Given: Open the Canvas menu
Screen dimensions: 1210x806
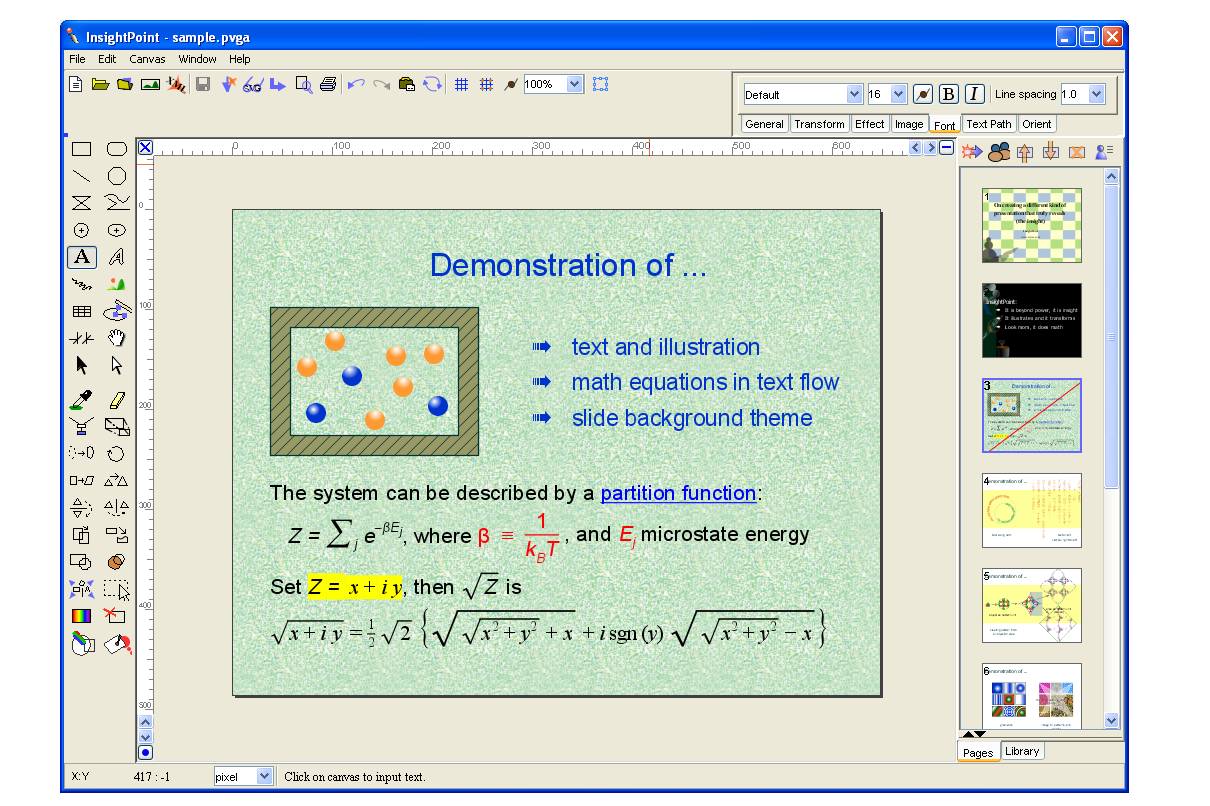Looking at the screenshot, I should (147, 59).
